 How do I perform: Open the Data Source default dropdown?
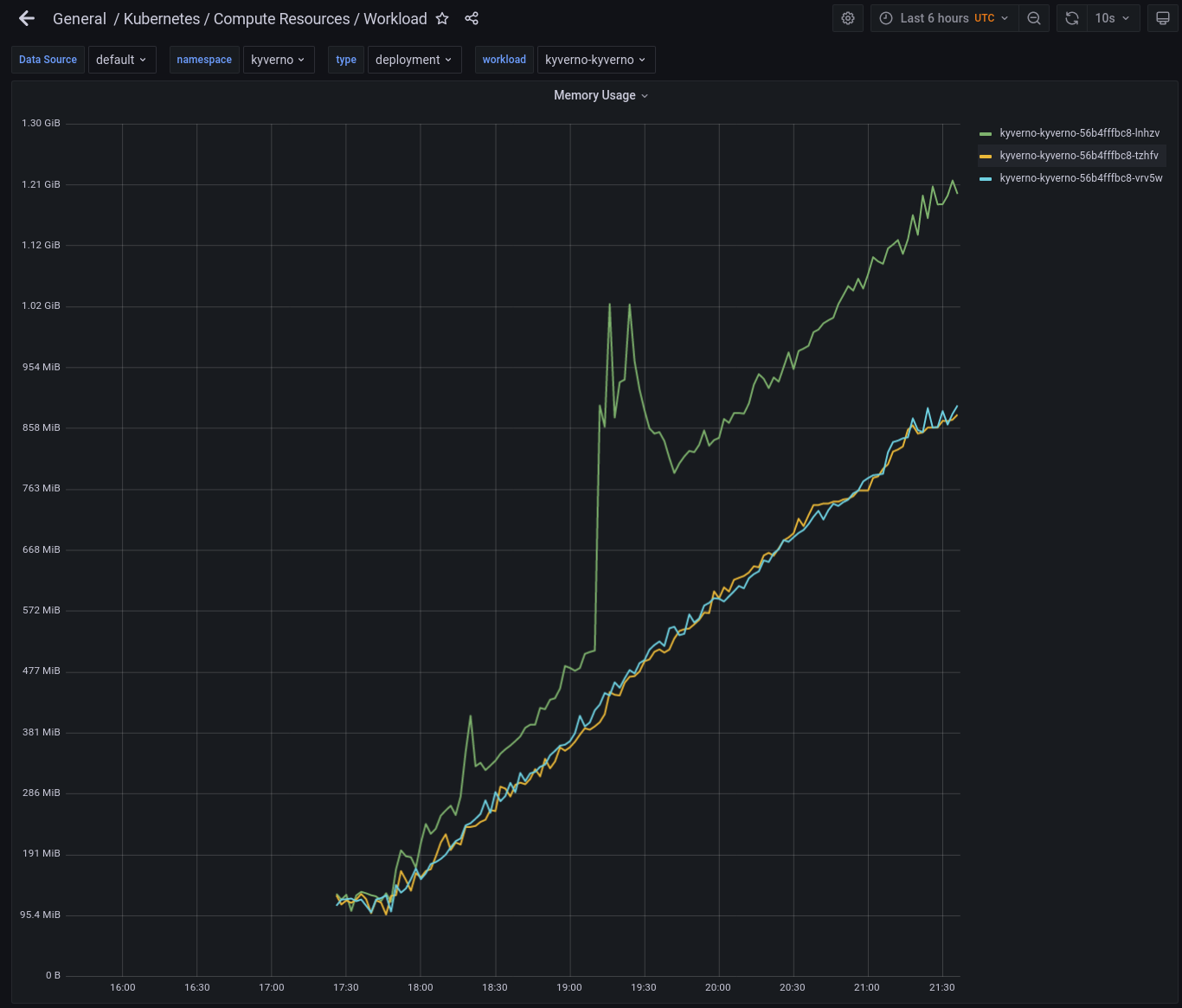coord(122,60)
